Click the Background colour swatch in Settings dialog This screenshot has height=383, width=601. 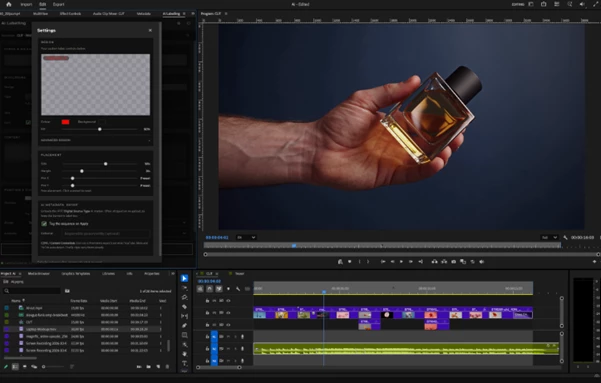coord(102,122)
